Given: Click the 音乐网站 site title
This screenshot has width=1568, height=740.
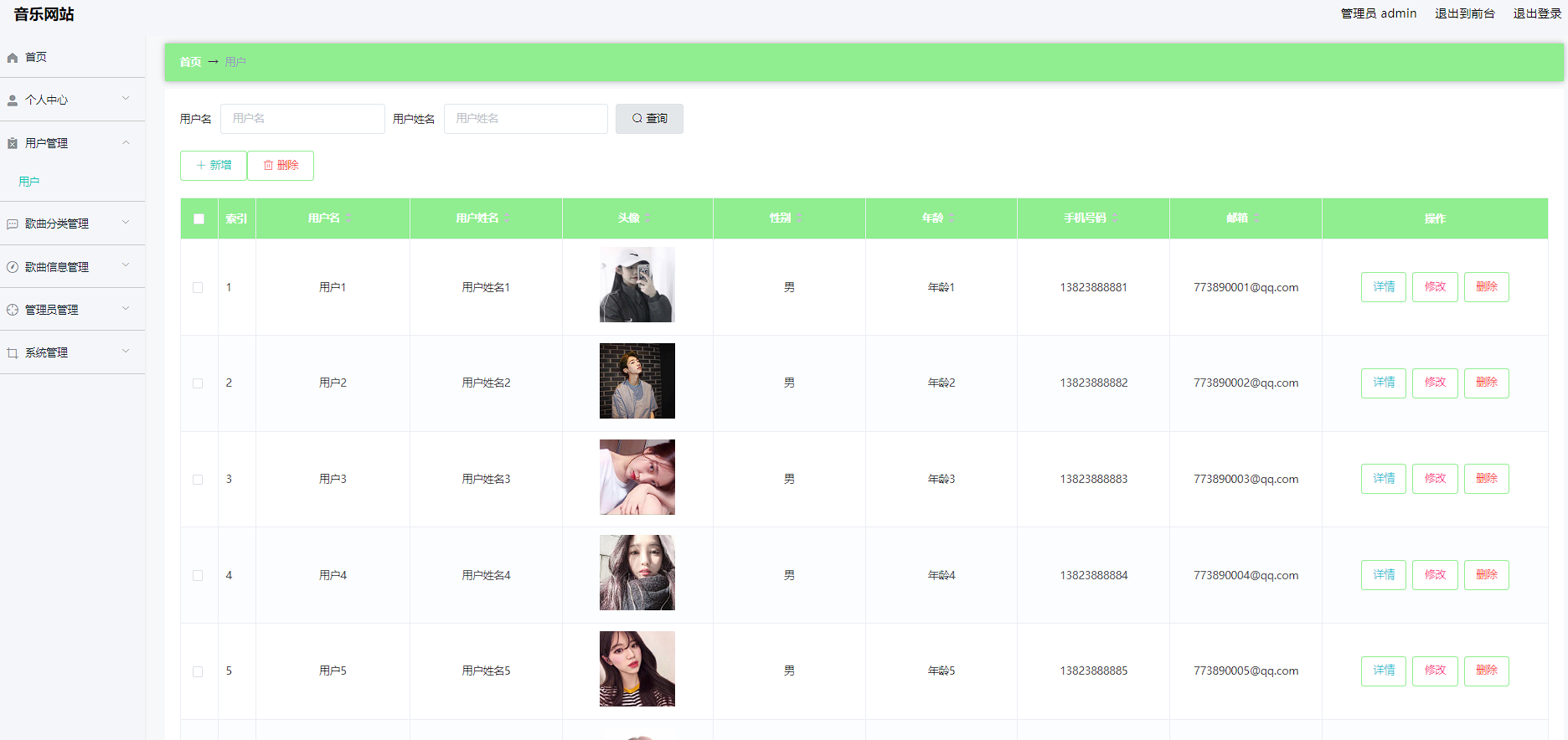Looking at the screenshot, I should (44, 14).
